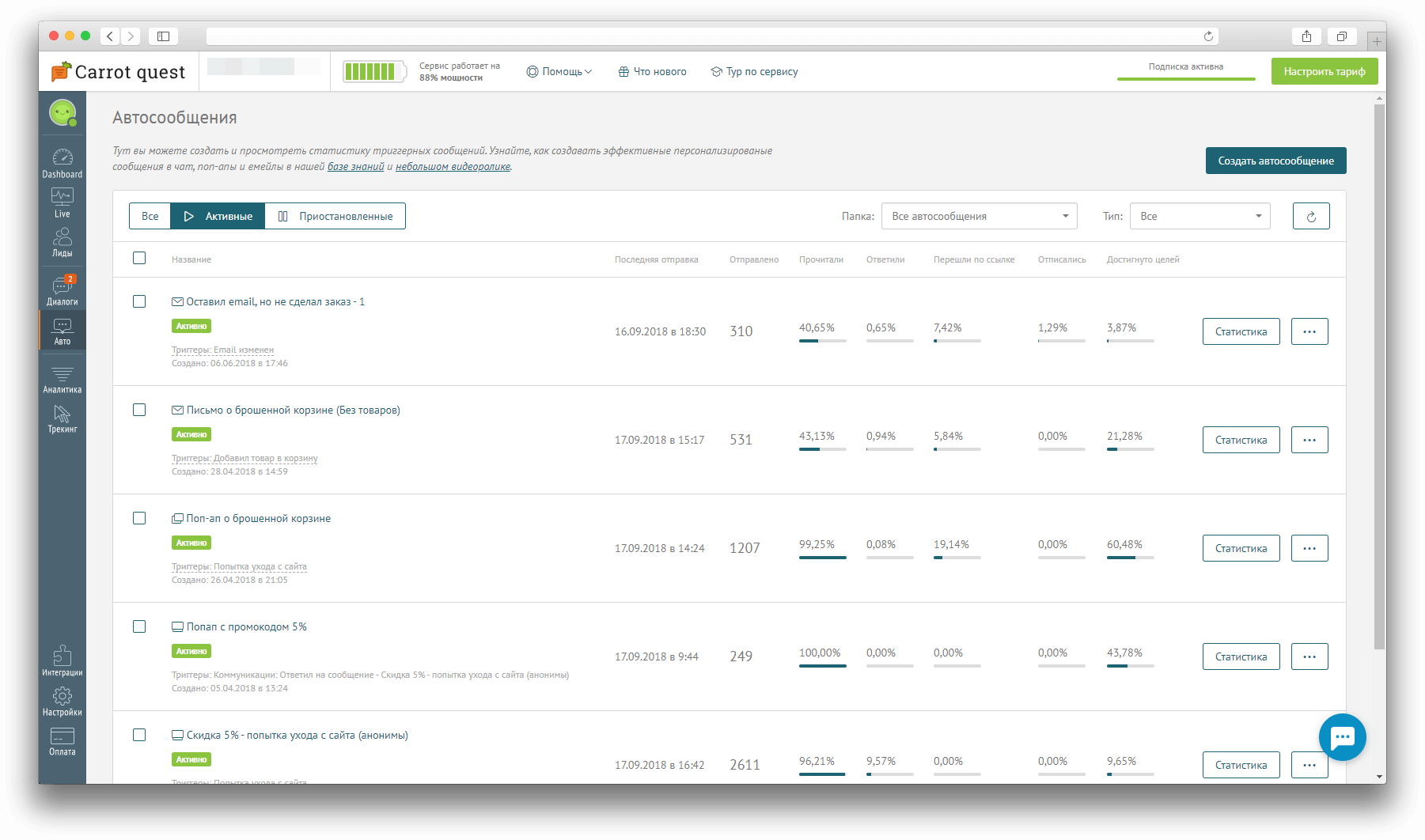This screenshot has width=1425, height=840.
Task: Select the Активные filter tab
Action: pyautogui.click(x=218, y=216)
